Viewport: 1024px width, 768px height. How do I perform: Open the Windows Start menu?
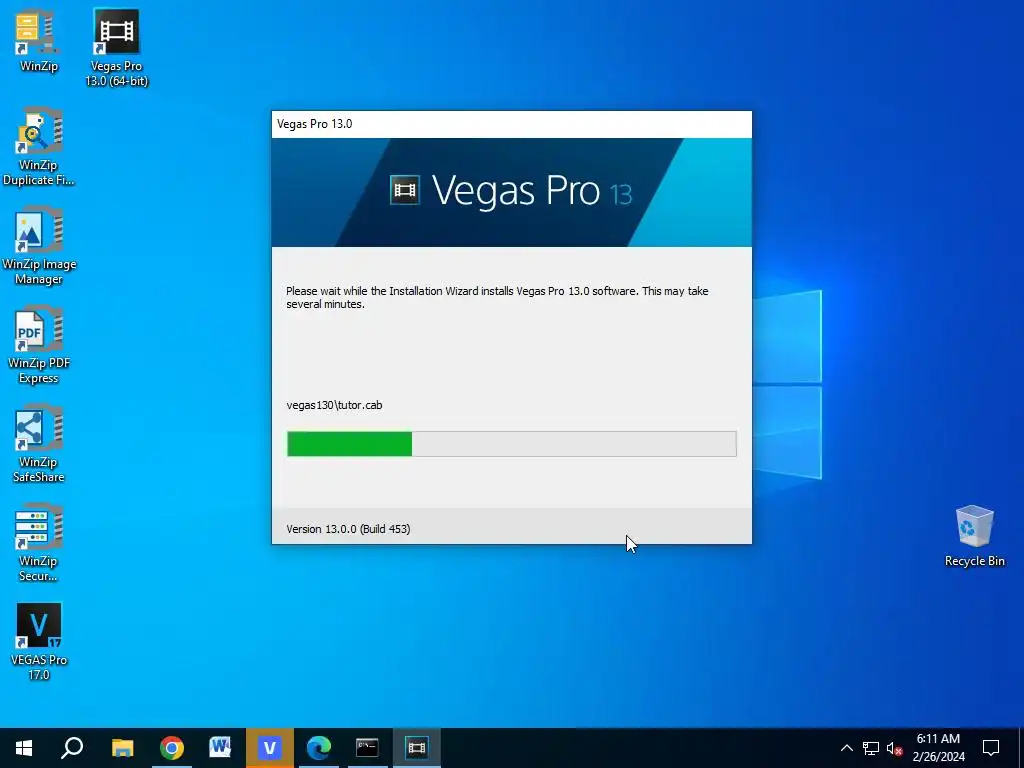[x=24, y=748]
